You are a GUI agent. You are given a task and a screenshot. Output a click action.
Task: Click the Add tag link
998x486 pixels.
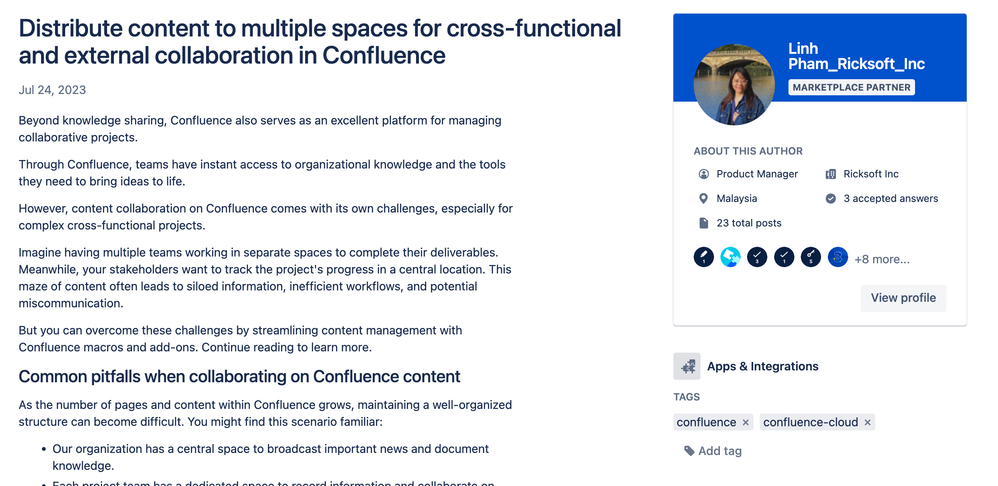coord(720,451)
